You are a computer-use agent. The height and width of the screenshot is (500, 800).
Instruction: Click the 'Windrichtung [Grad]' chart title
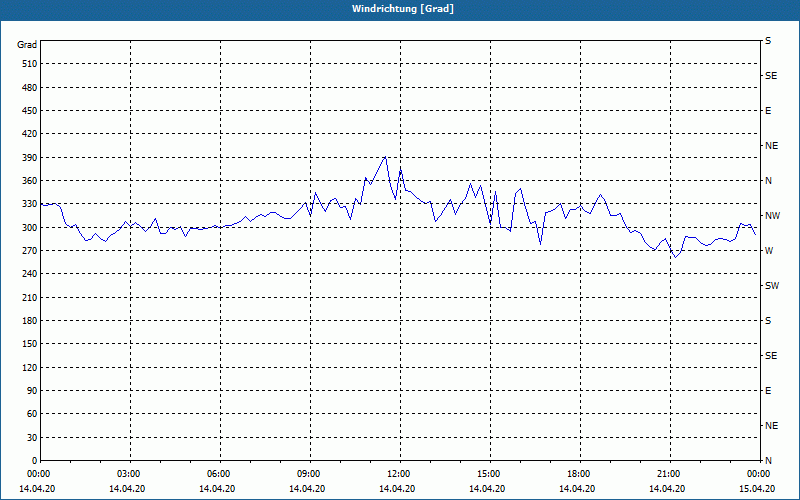[403, 9]
